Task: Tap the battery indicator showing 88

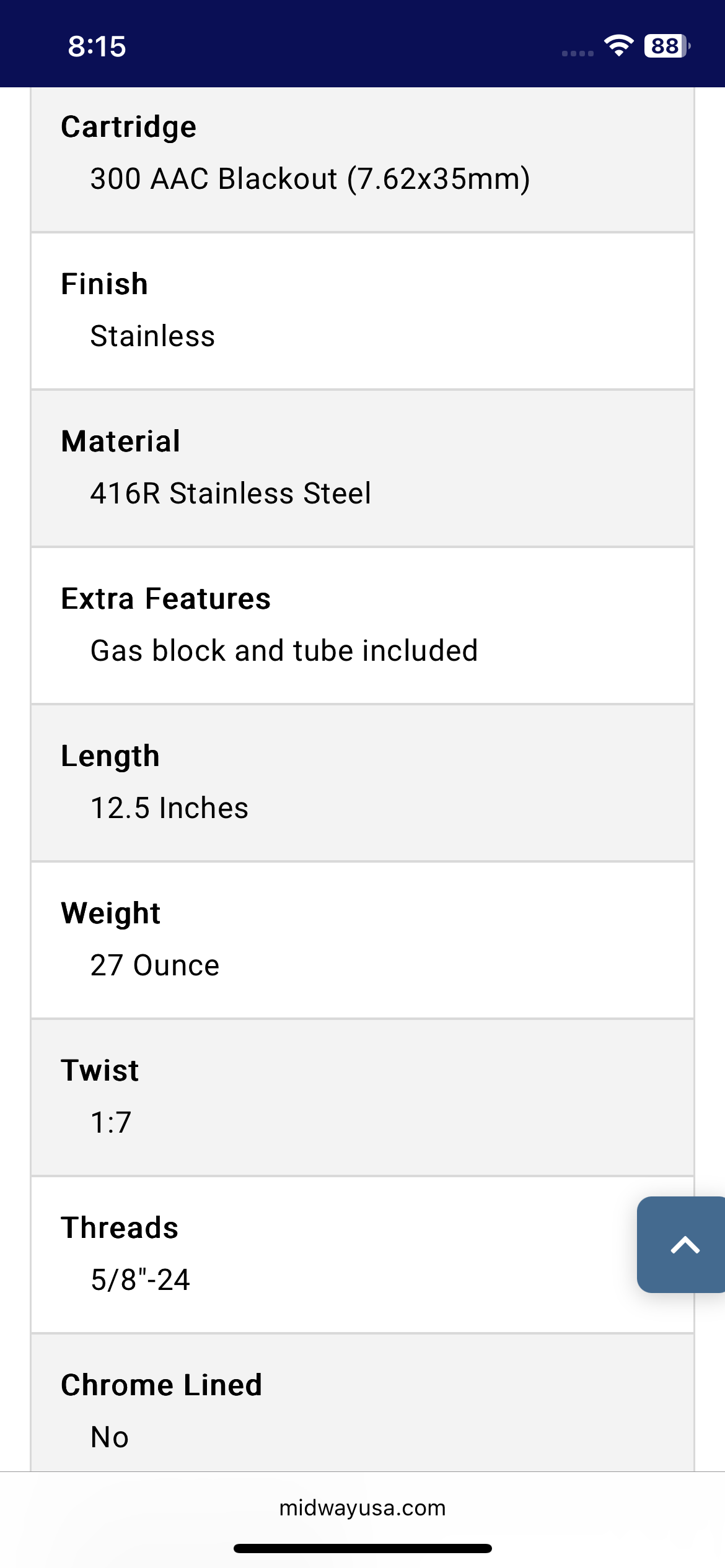Action: [667, 46]
